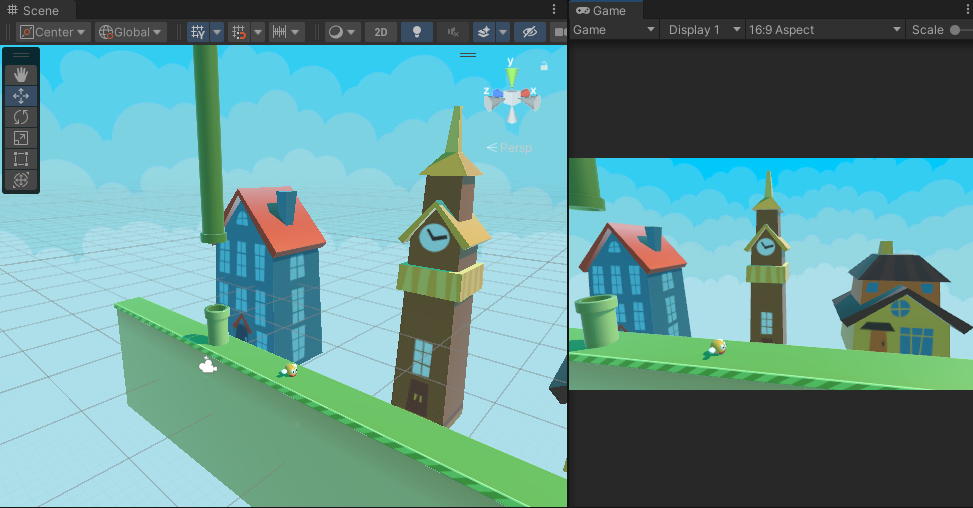Open the Display 1 dropdown

tap(704, 30)
